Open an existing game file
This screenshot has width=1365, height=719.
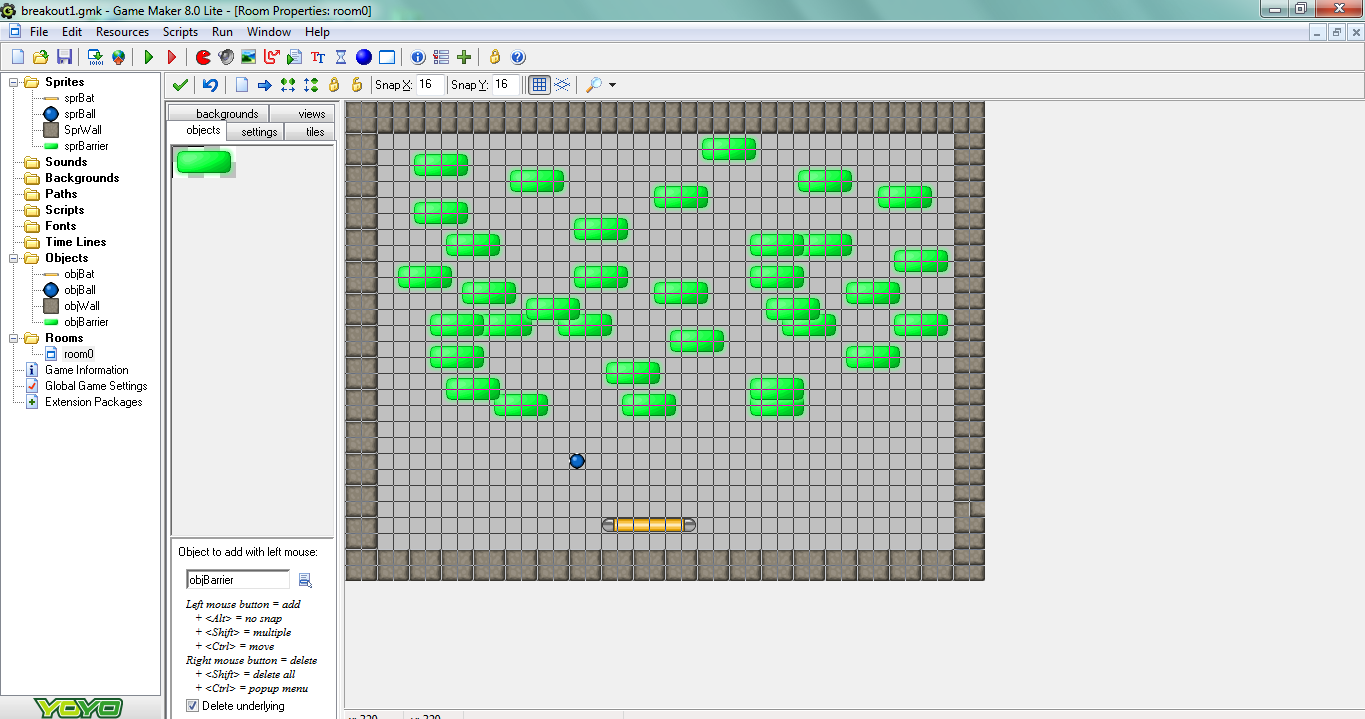click(41, 57)
